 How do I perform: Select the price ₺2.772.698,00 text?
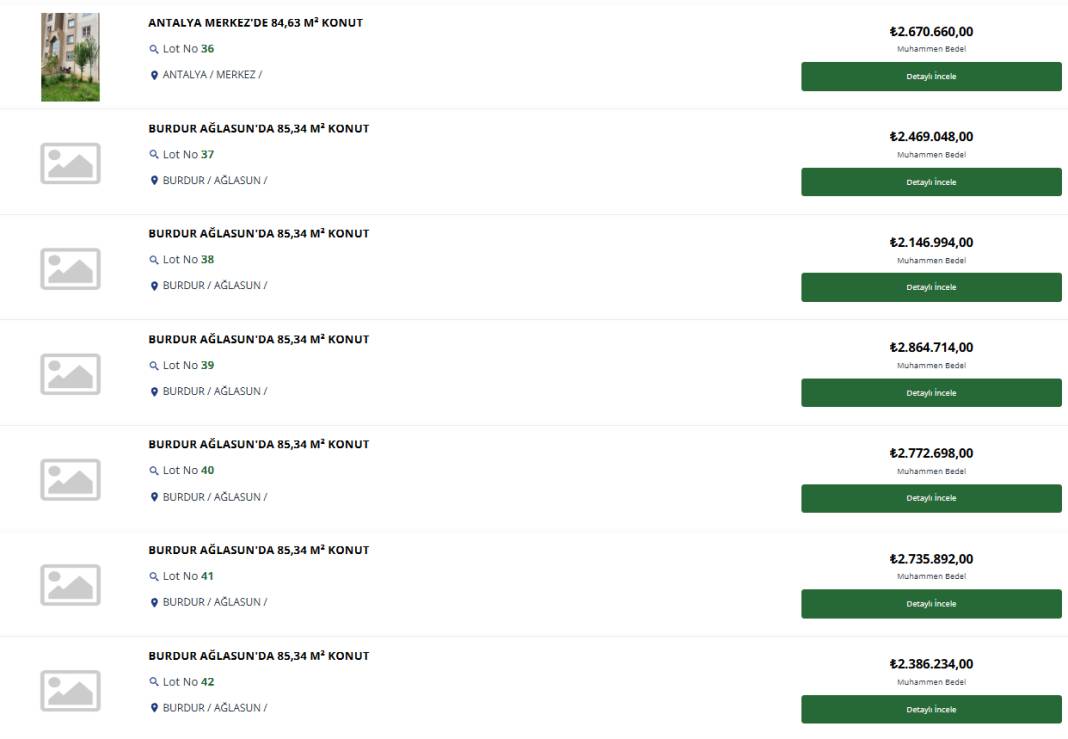[931, 453]
